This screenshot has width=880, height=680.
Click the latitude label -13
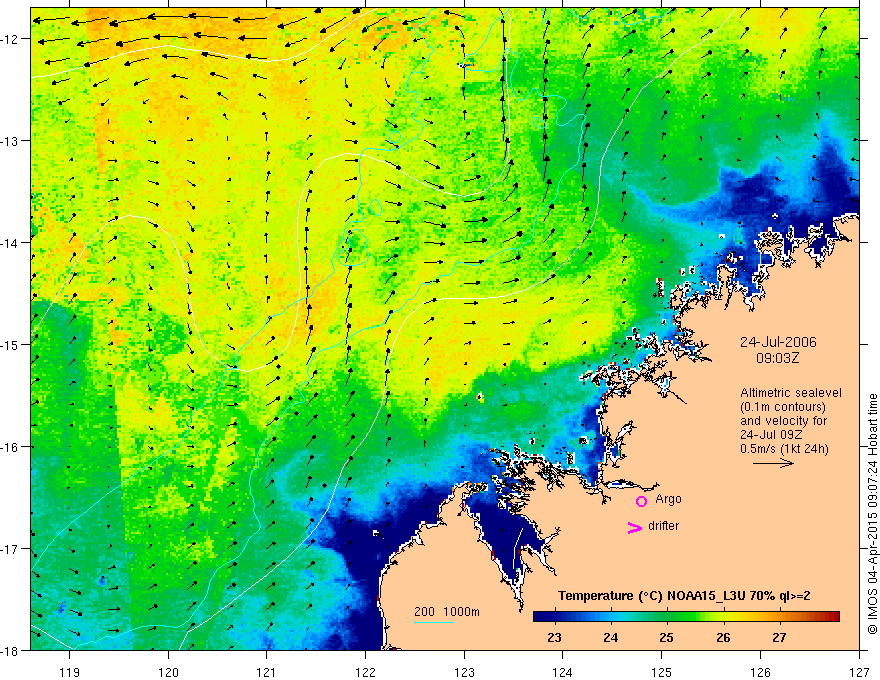[x=10, y=141]
